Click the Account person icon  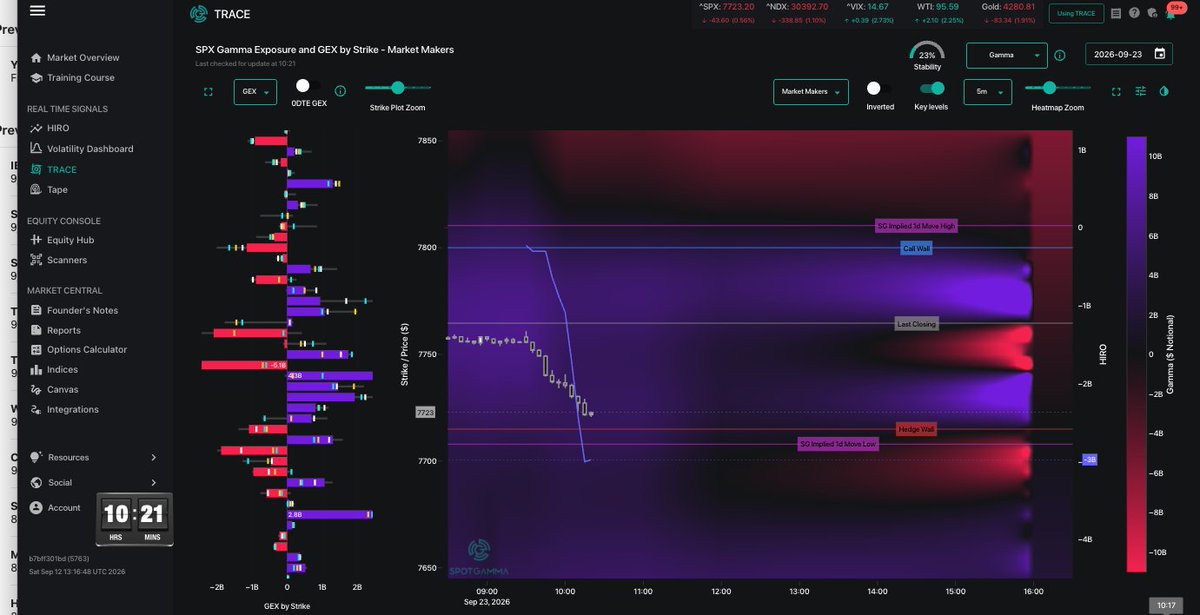point(37,507)
